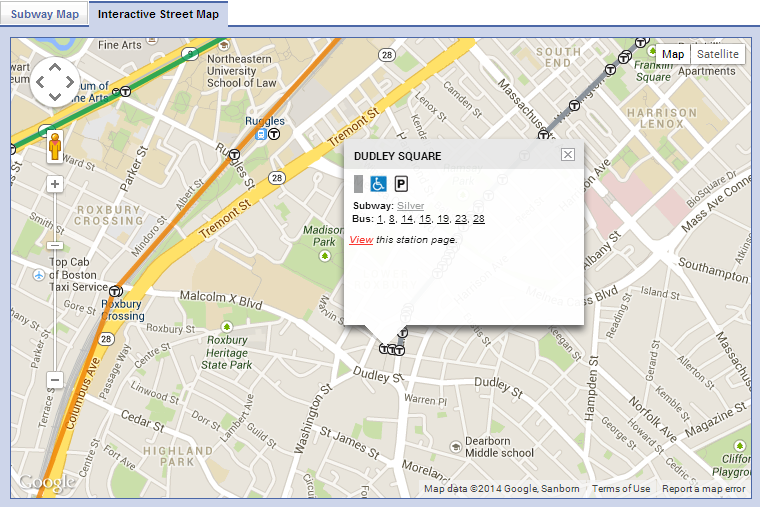Viewport: 761px width, 509px height.
Task: Open the Silver subway line link
Action: pos(411,206)
